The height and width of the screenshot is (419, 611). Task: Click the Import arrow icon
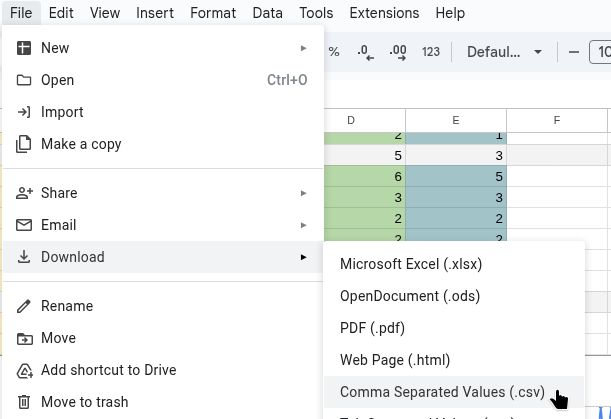pyautogui.click(x=24, y=112)
